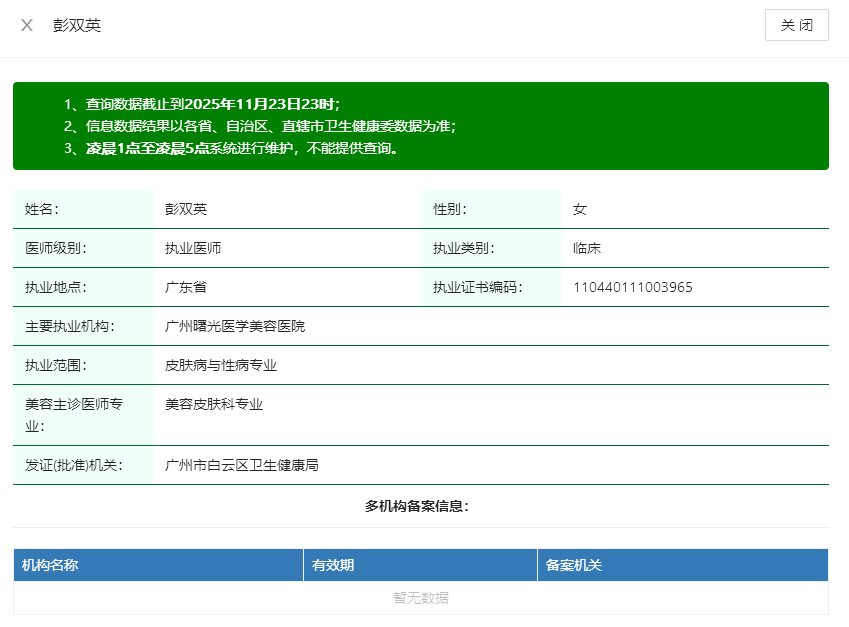
Task: Click the 执业证书编码 field label
Action: point(477,287)
